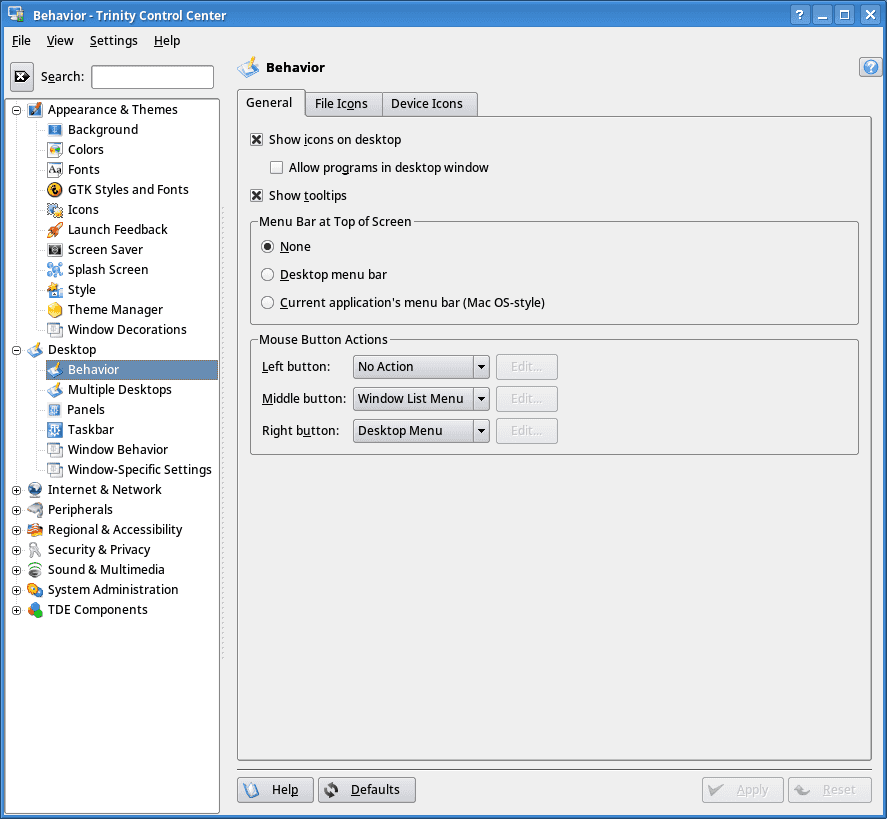Image resolution: width=887 pixels, height=819 pixels.
Task: Click the Screen Saver icon
Action: (x=55, y=249)
